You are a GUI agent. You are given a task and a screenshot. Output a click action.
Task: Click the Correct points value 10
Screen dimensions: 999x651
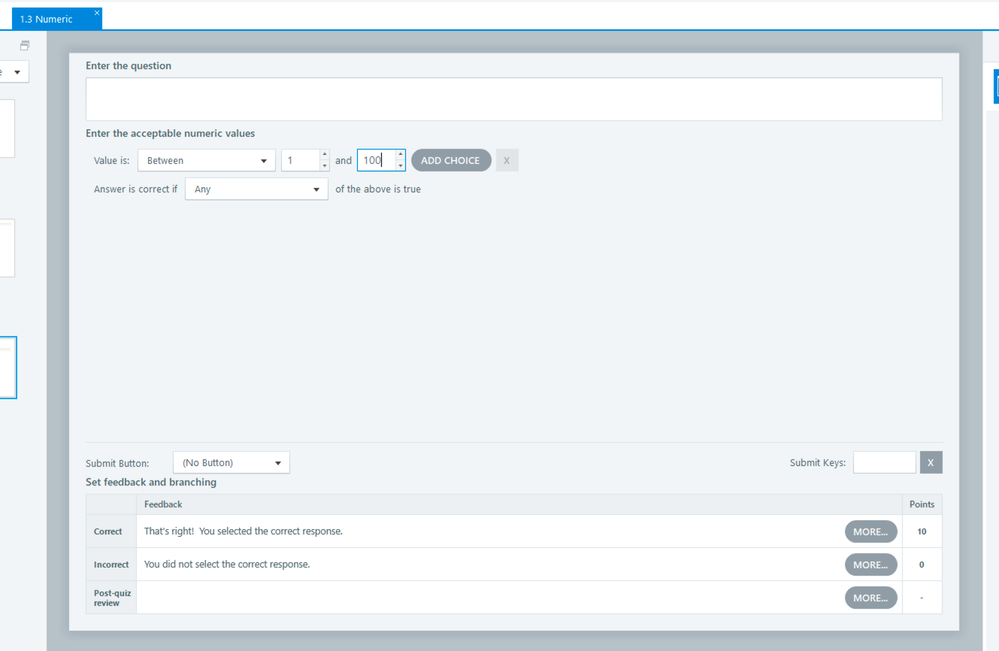(922, 531)
